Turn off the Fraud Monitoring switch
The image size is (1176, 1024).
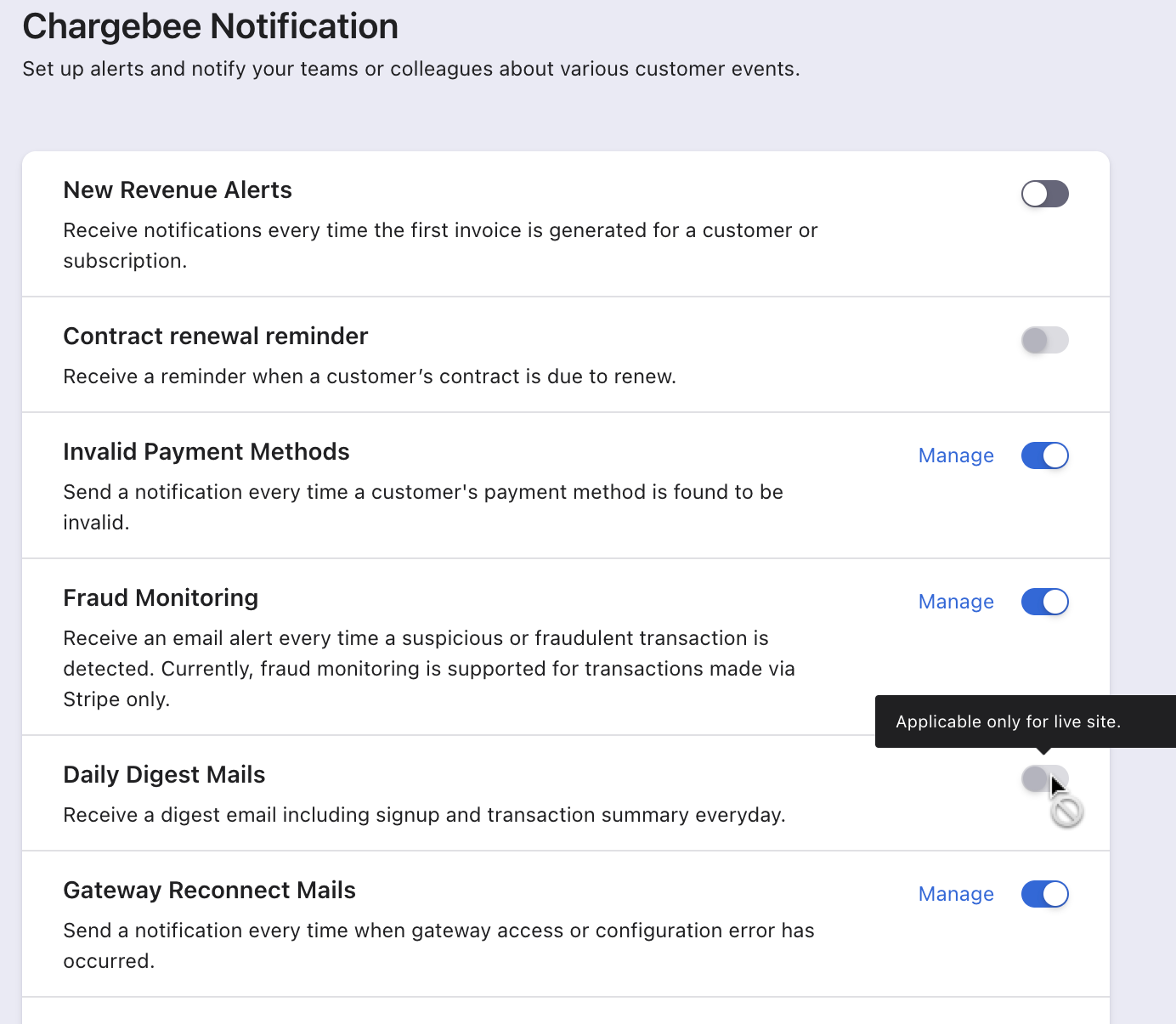point(1044,602)
